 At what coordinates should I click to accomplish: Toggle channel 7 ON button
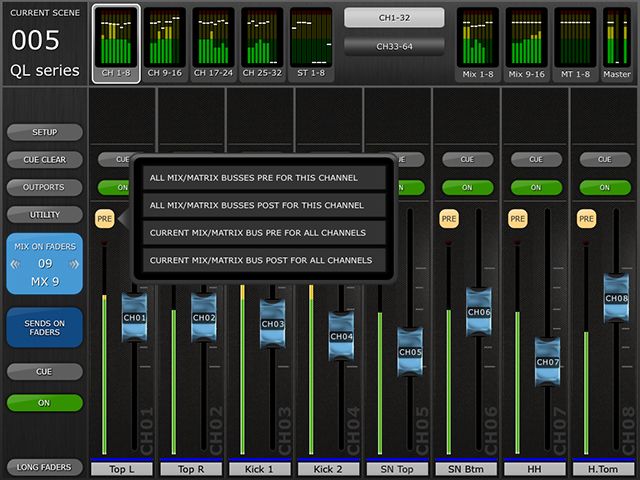(535, 187)
